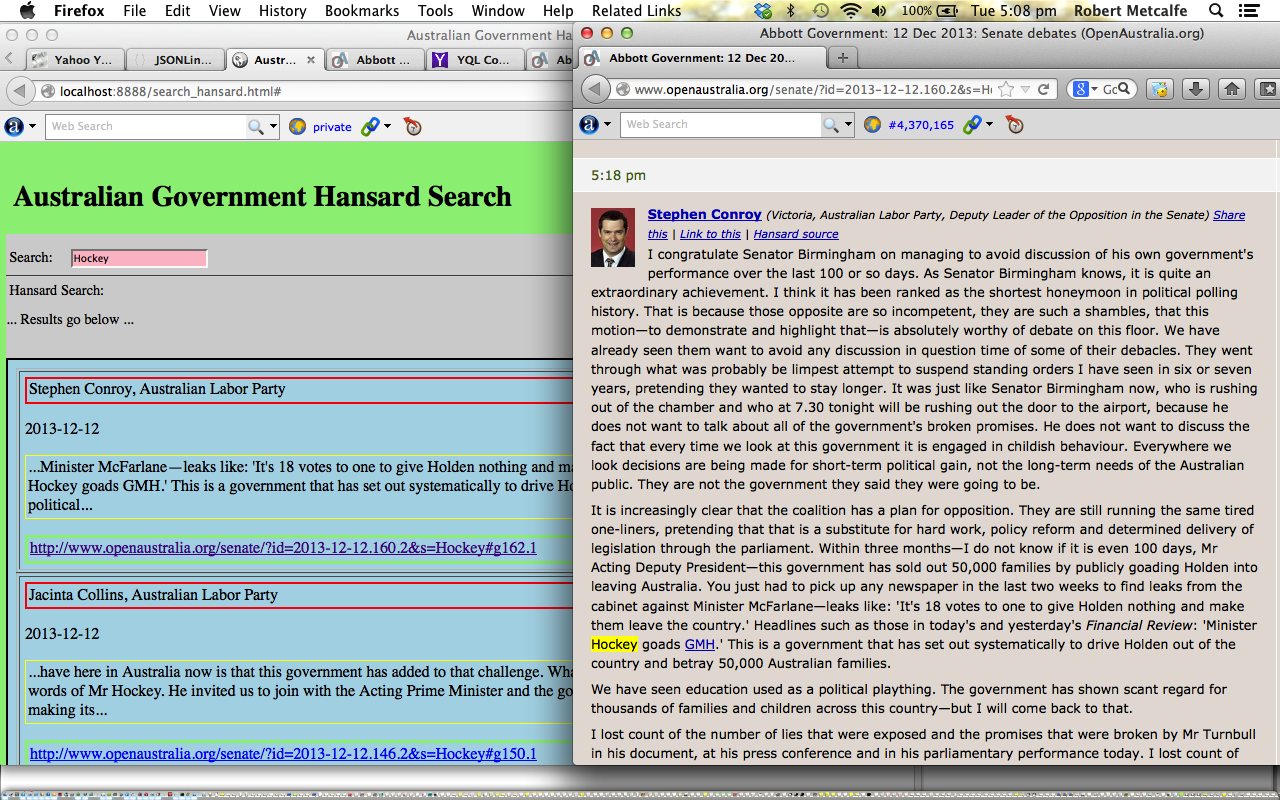This screenshot has width=1280, height=800.
Task: Switch to the Yahoo Y... tab
Action: pos(75,59)
